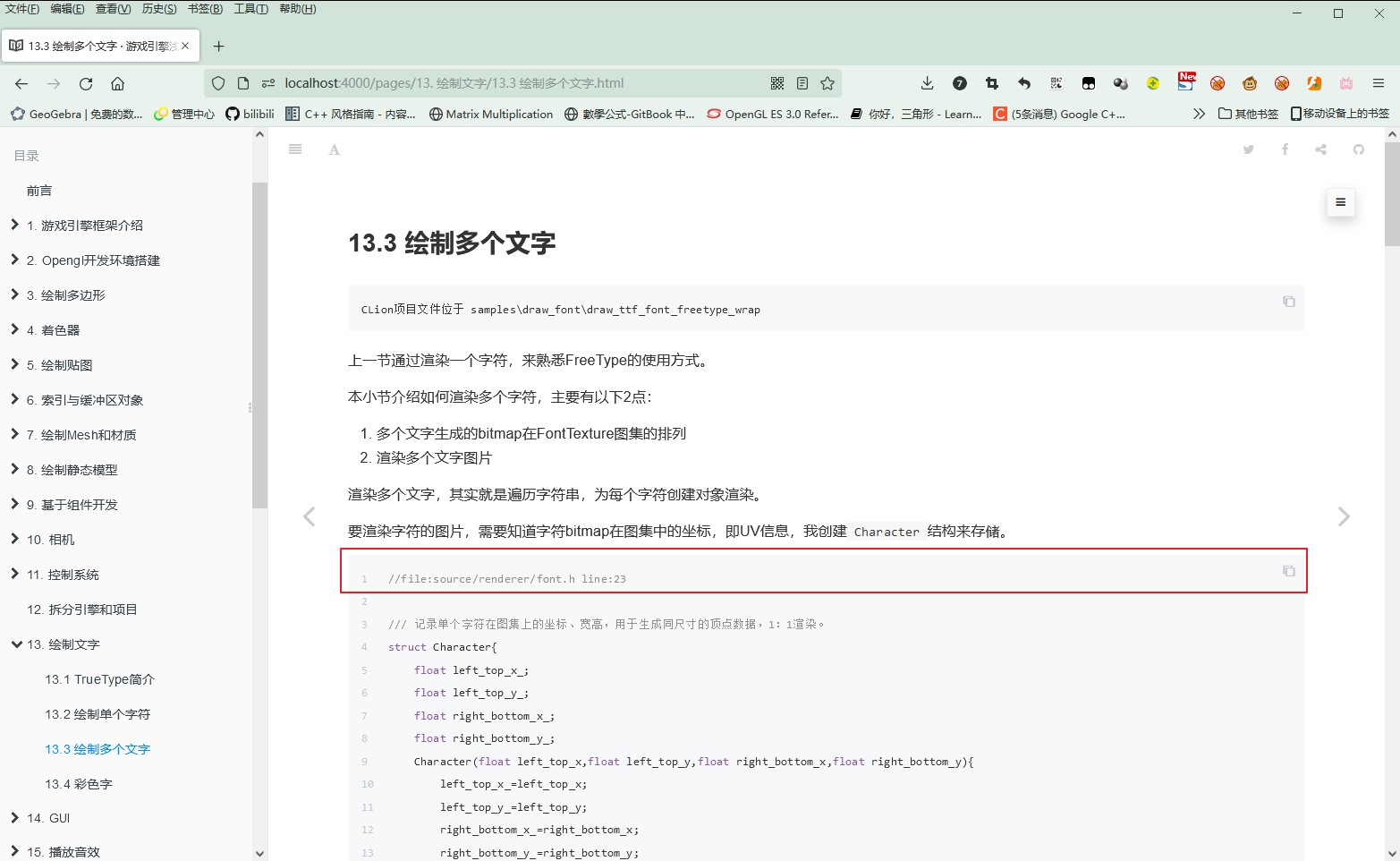The image size is (1400, 861).
Task: Click the screenshot crop extension icon
Action: click(991, 83)
